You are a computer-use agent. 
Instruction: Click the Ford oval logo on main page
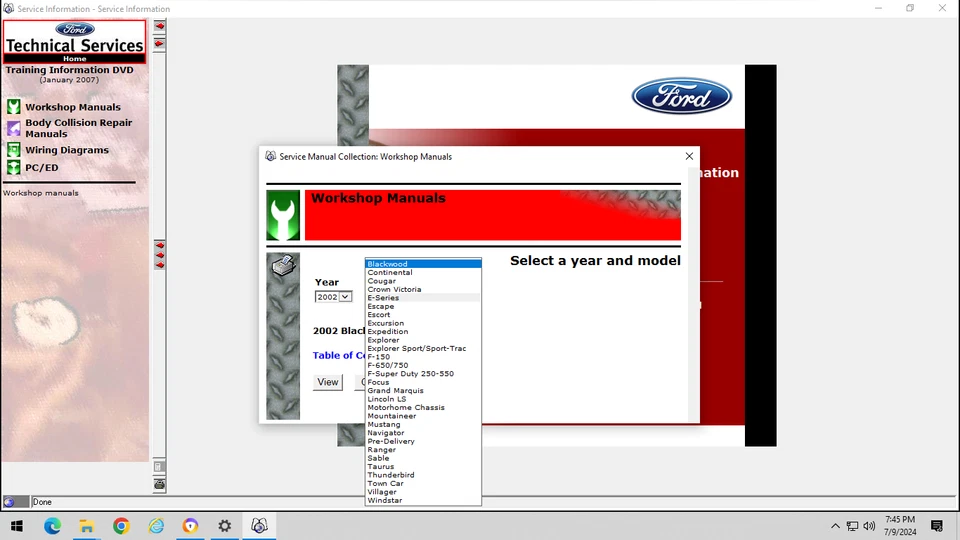pos(681,96)
